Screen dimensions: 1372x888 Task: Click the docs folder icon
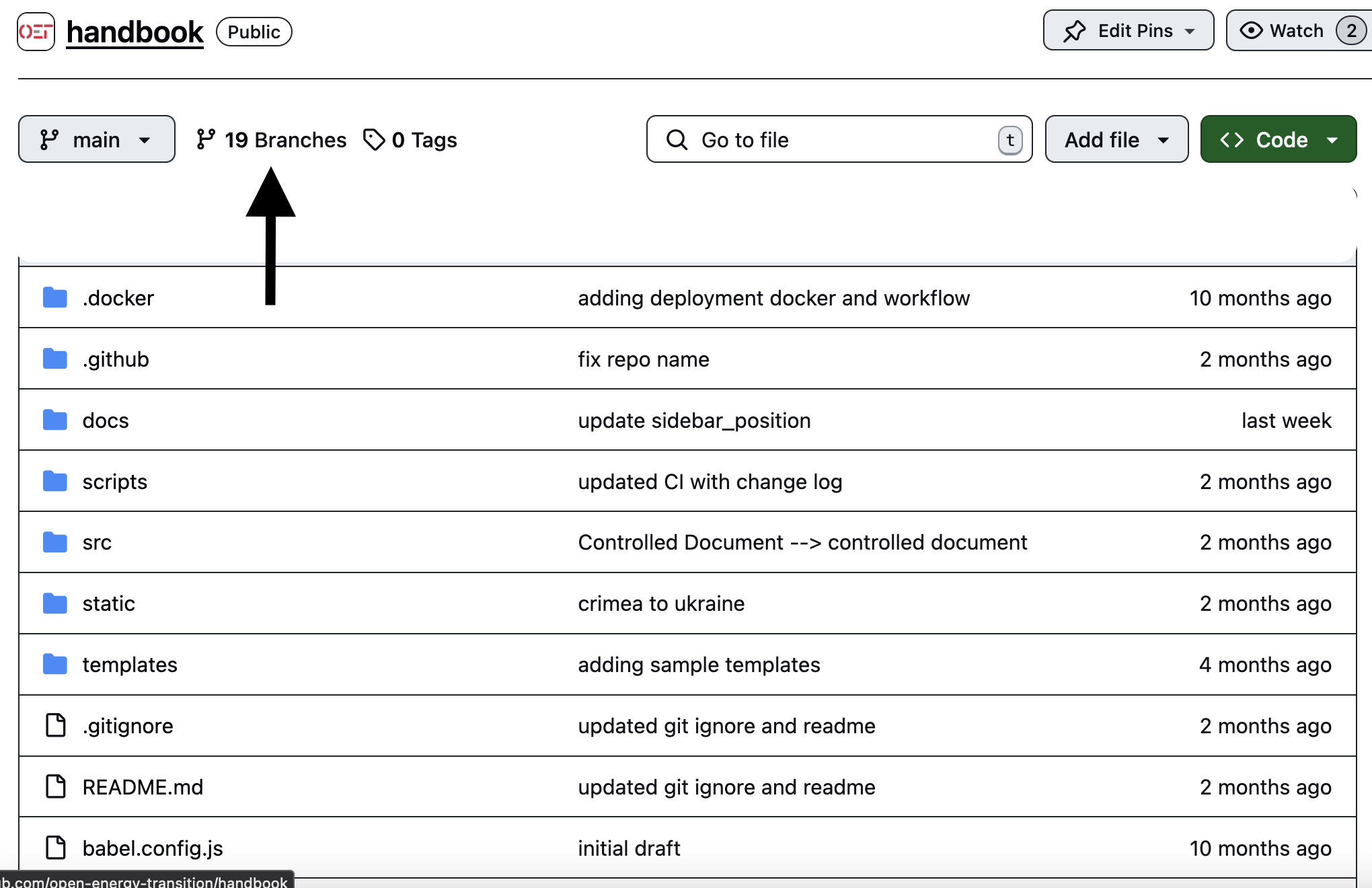(x=55, y=420)
